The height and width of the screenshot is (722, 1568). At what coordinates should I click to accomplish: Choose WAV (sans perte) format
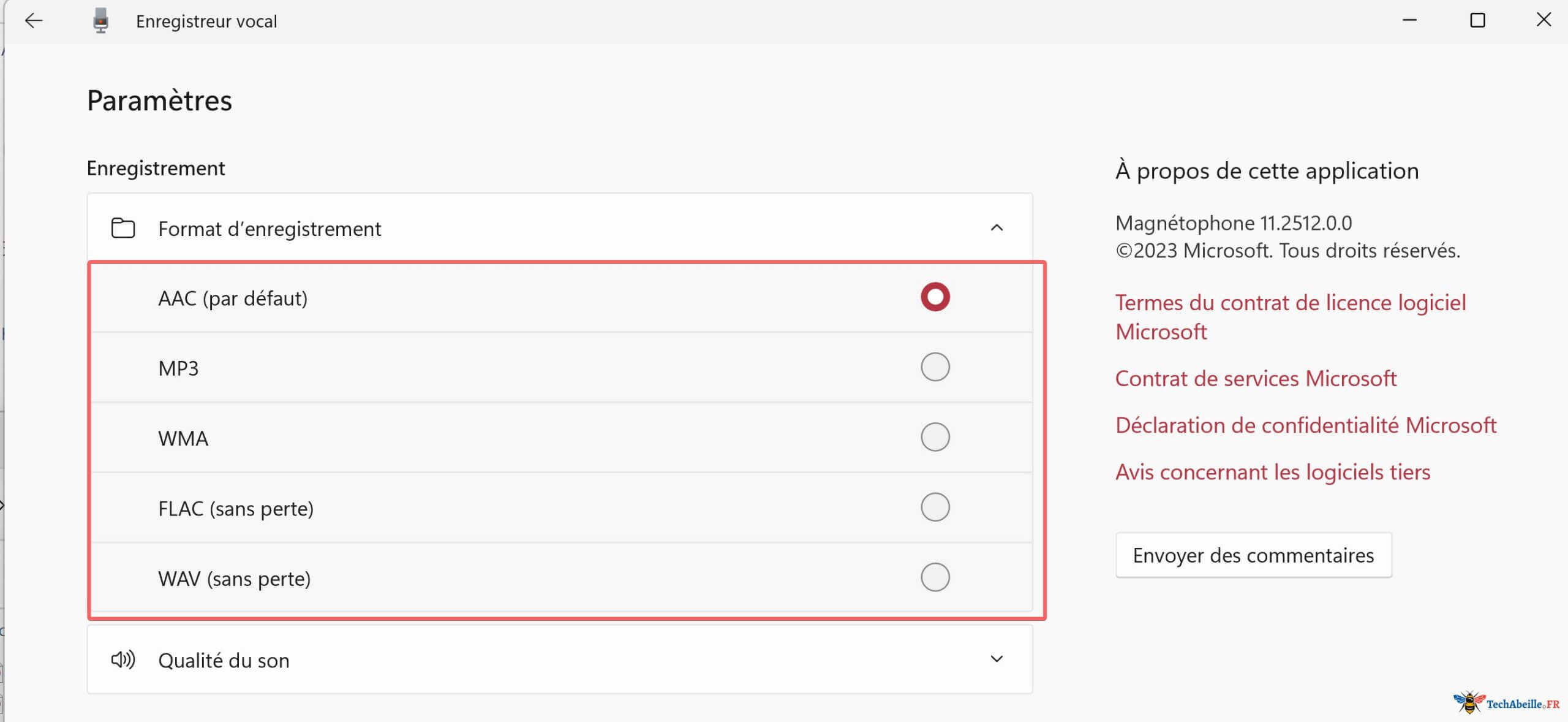tap(935, 577)
